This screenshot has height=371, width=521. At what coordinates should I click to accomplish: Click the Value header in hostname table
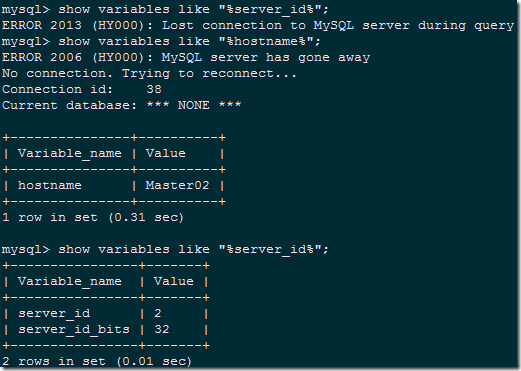[166, 153]
